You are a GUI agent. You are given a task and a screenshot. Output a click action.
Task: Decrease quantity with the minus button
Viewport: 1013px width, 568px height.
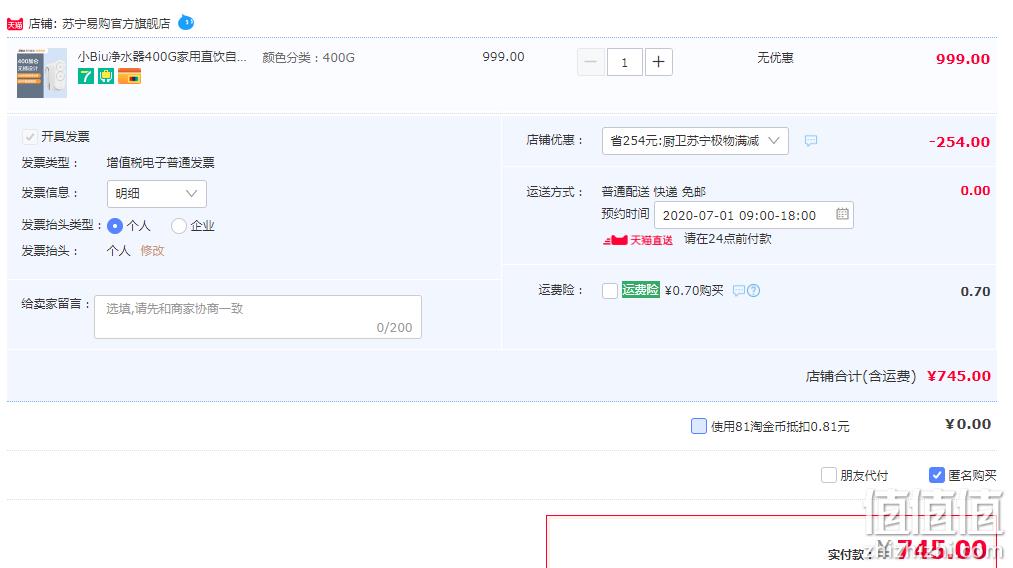(590, 62)
